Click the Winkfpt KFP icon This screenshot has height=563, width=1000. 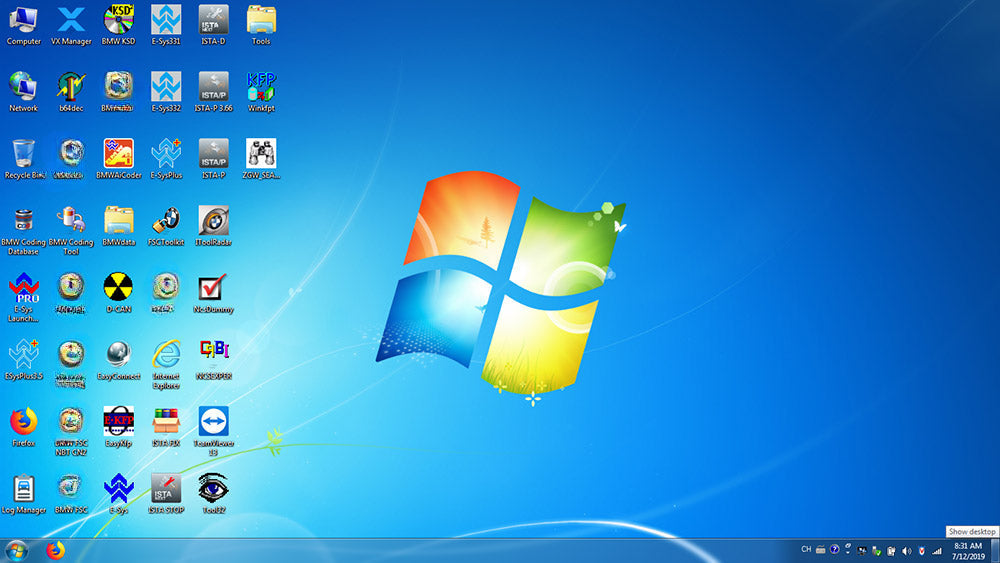[261, 88]
